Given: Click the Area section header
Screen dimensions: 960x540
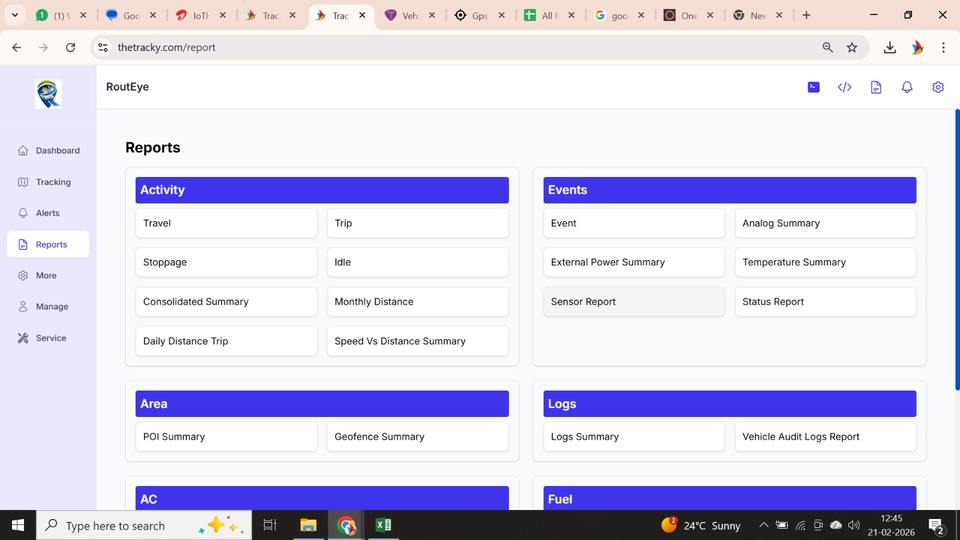Looking at the screenshot, I should tap(322, 403).
